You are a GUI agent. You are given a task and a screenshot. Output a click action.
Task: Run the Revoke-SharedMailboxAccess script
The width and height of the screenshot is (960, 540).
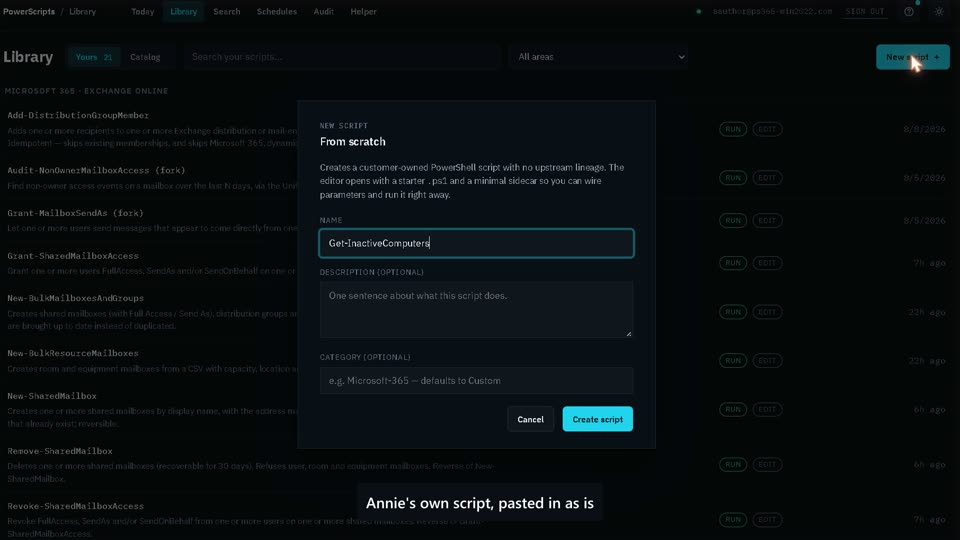[733, 519]
